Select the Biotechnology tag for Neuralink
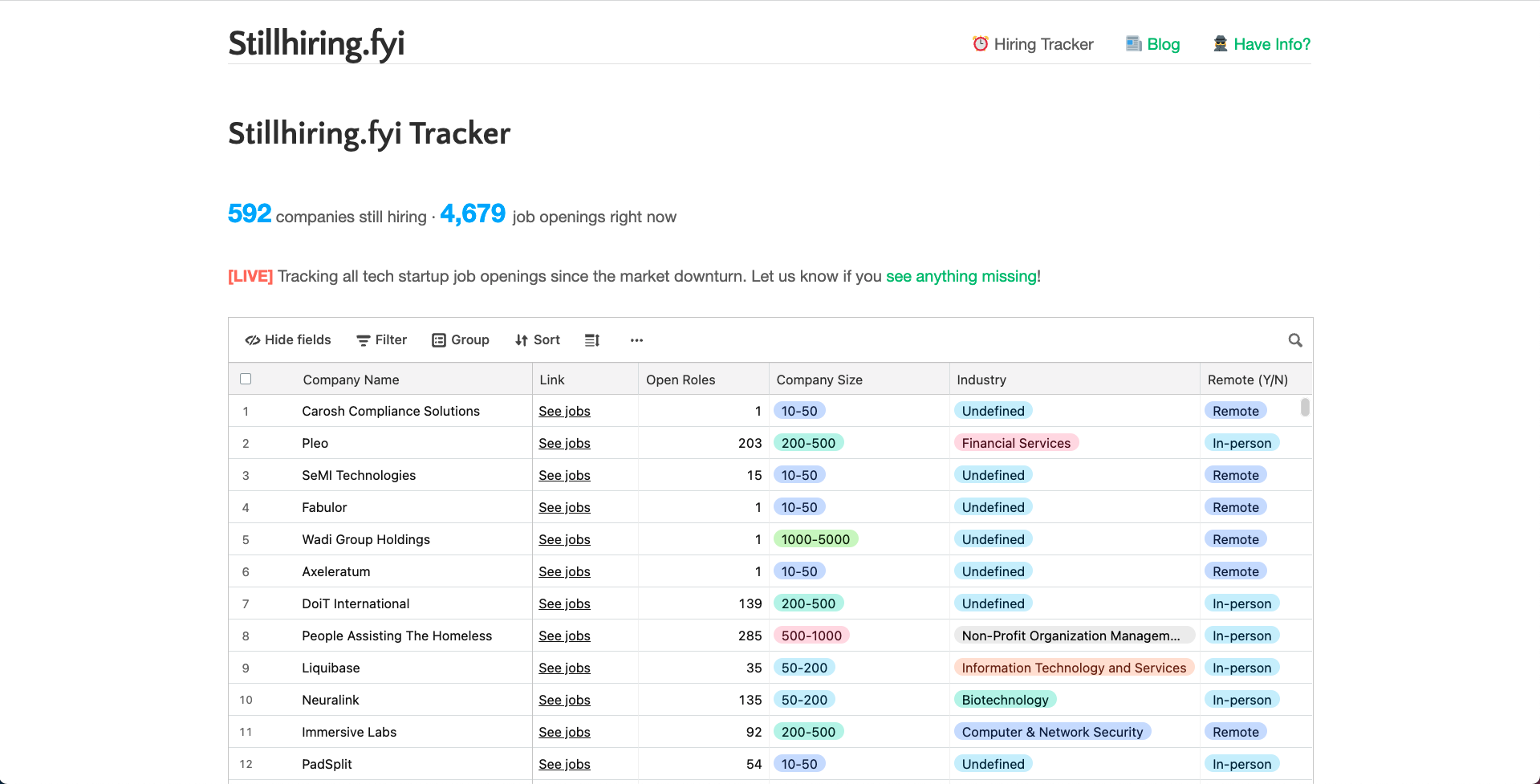 coord(1005,700)
